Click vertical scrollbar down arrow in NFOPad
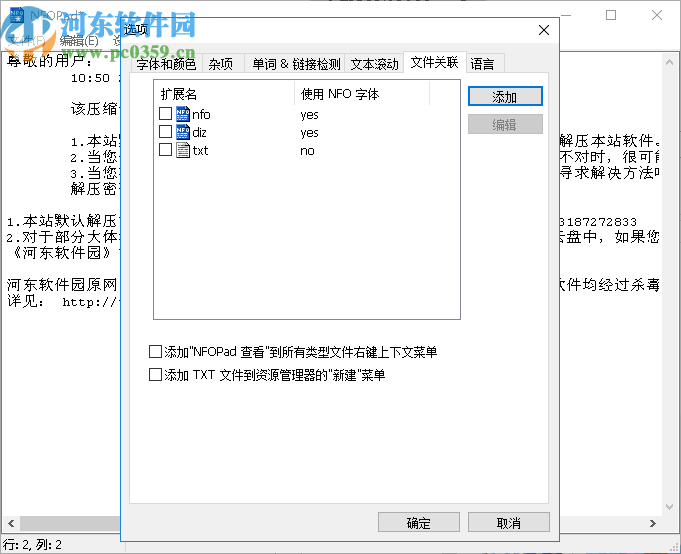Image resolution: width=681 pixels, height=554 pixels. 669,507
